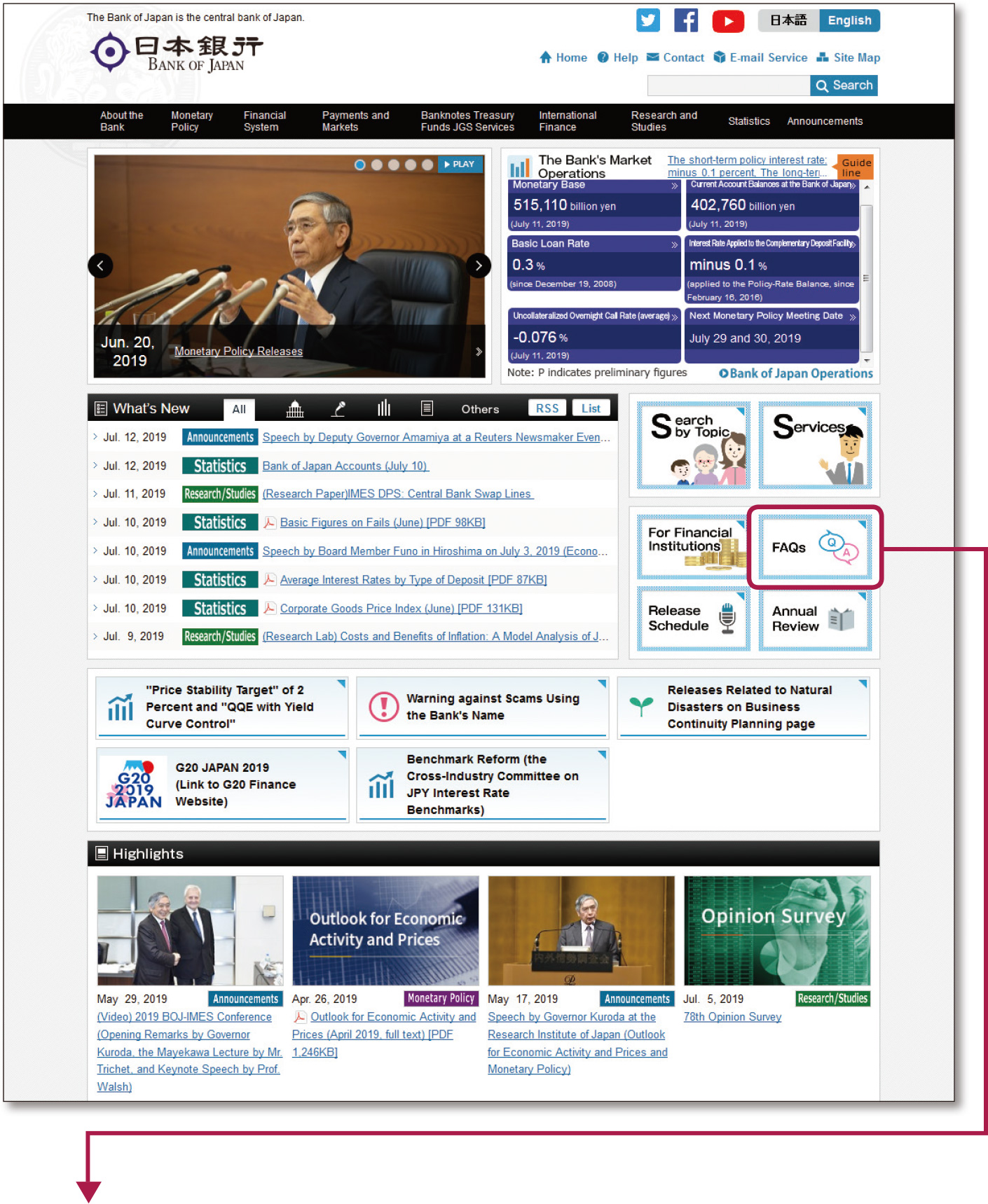Open Search by Topic tile

tap(694, 445)
